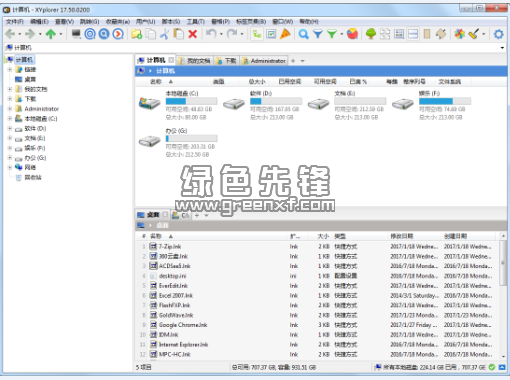The height and width of the screenshot is (380, 510).
Task: Toggle the dual pane toolbar button
Action: click(x=413, y=34)
